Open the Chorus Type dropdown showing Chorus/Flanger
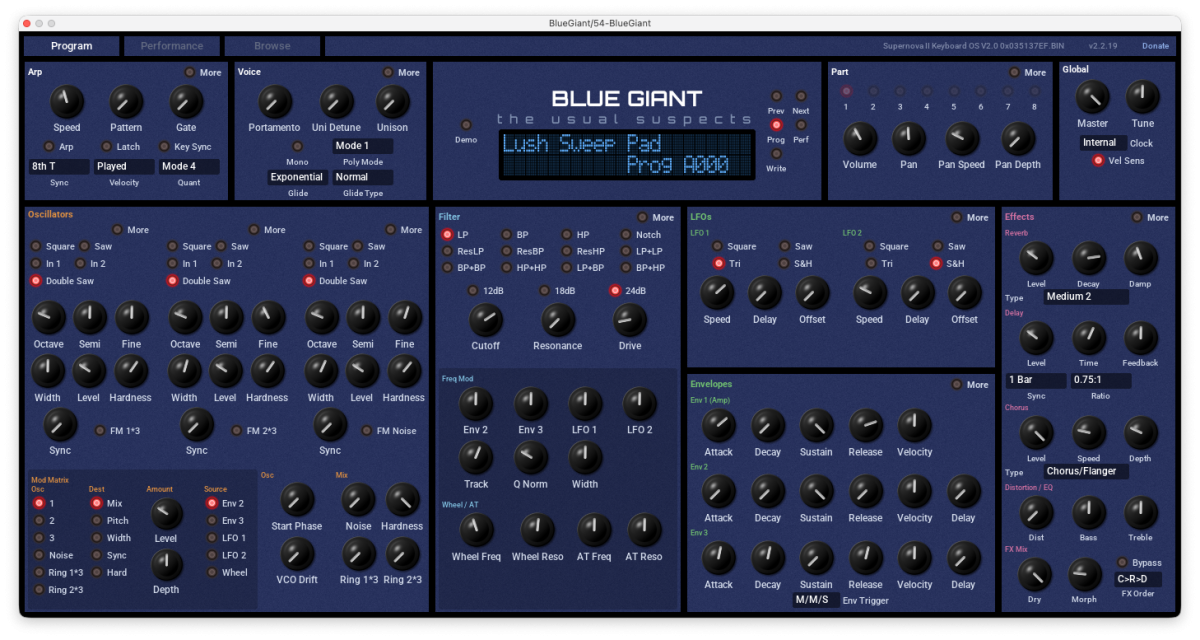The image size is (1200, 640). click(x=1086, y=471)
